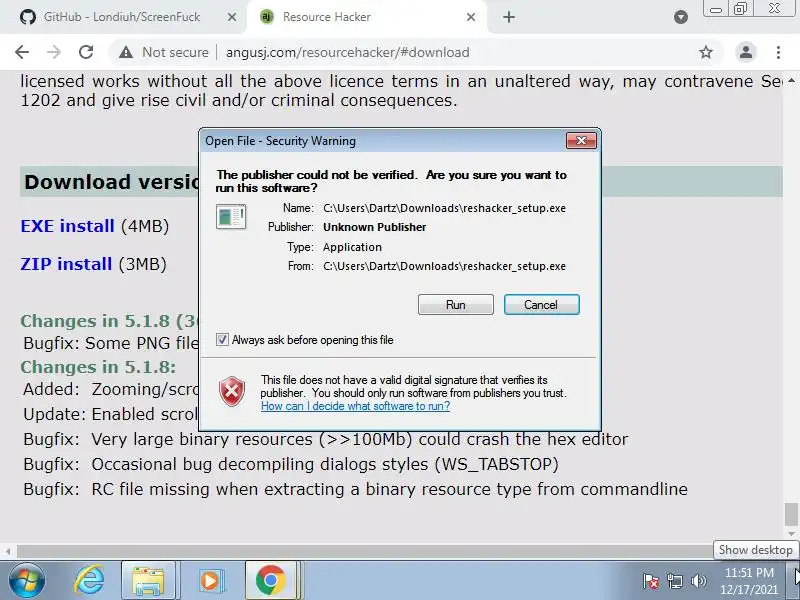Click the taskbar clock showing 11:51 PM

(x=749, y=581)
